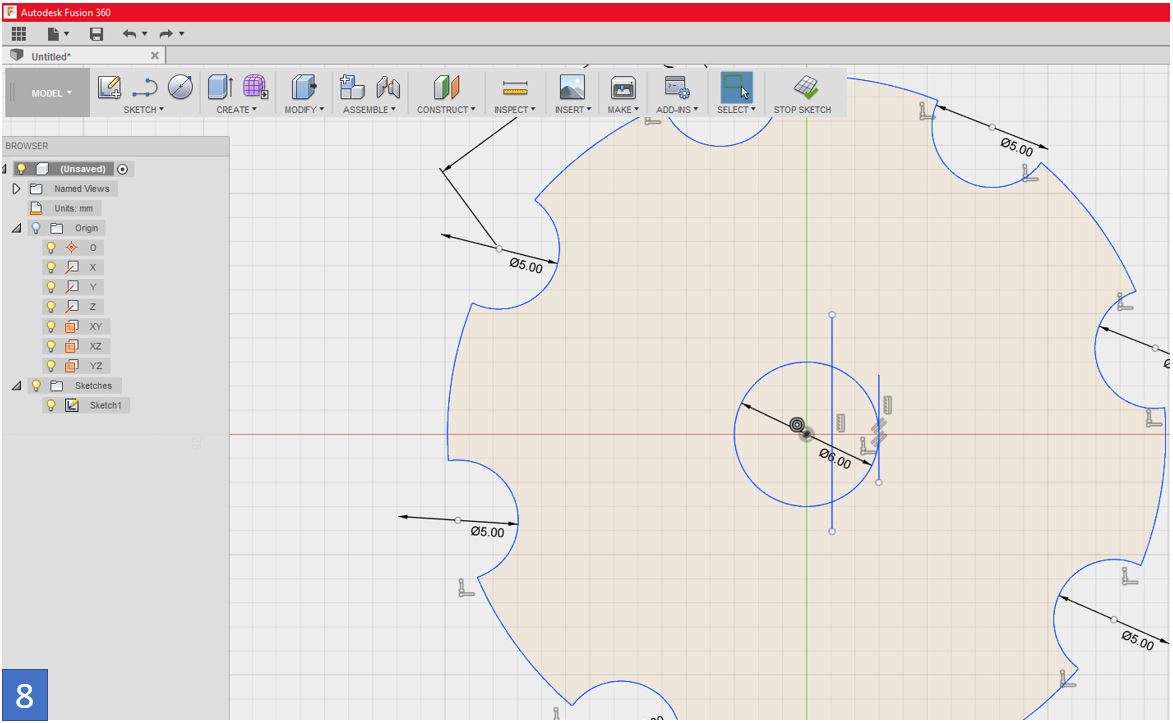Click the Create Form purple icon
The height and width of the screenshot is (723, 1173).
pos(255,88)
